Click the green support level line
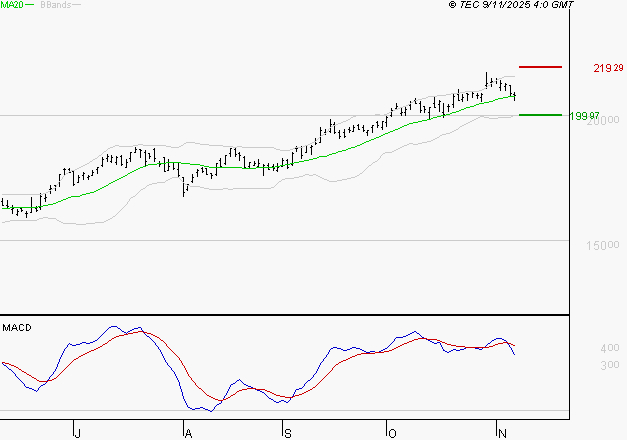The width and height of the screenshot is (627, 440). (540, 115)
